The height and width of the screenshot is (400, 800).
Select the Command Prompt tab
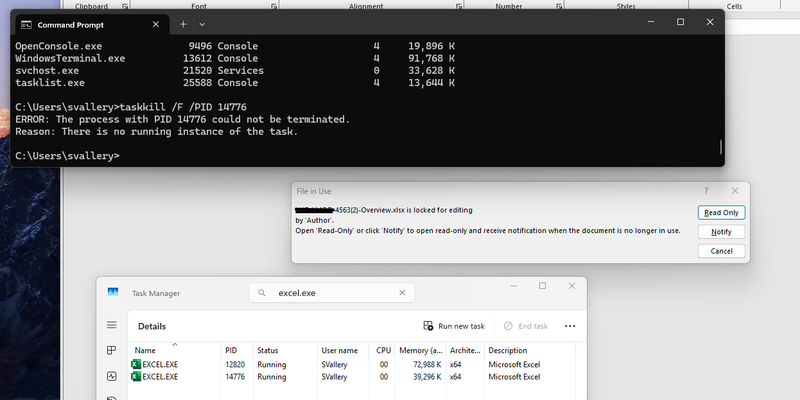click(92, 24)
